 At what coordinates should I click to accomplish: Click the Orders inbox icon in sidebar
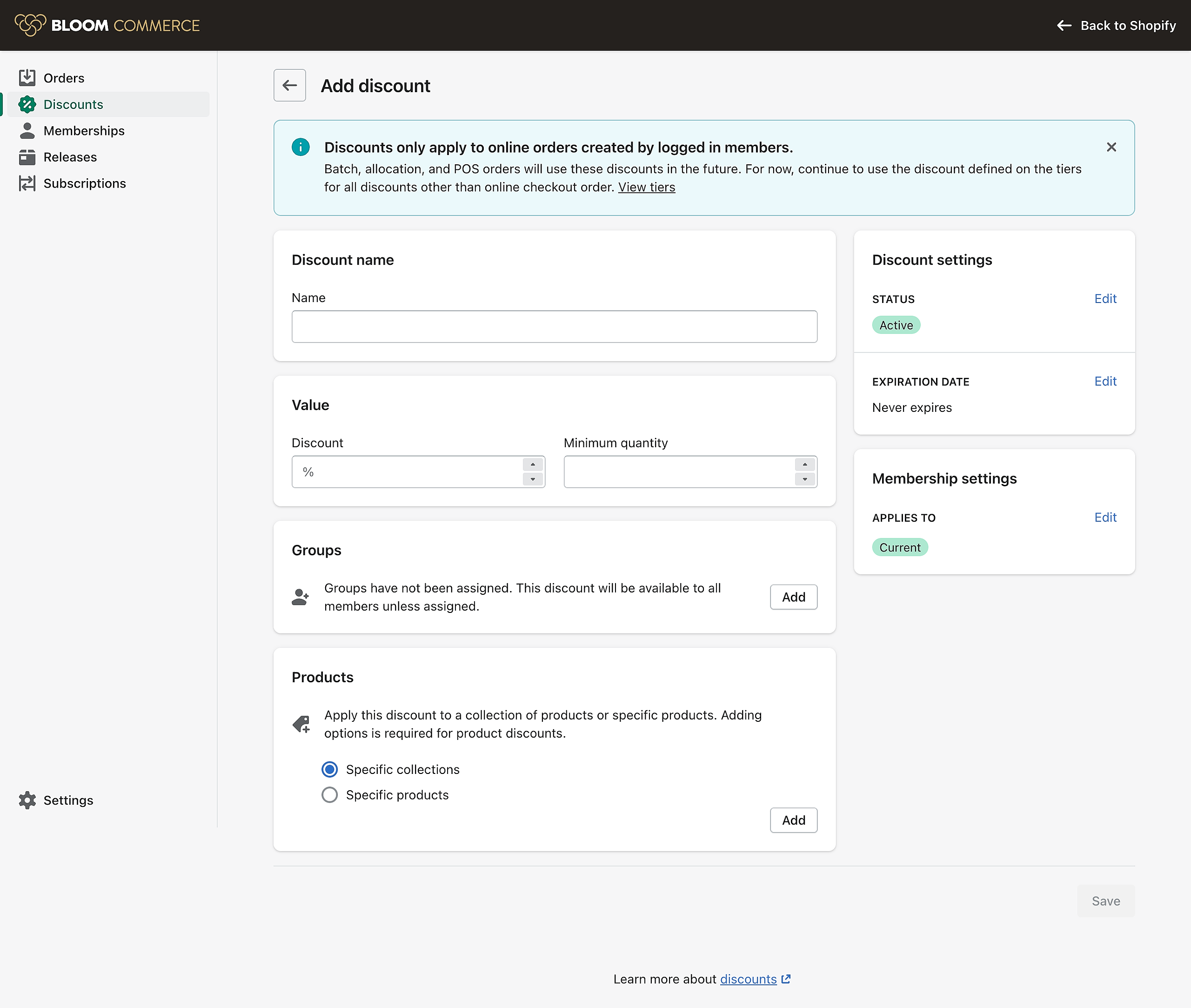pos(27,78)
